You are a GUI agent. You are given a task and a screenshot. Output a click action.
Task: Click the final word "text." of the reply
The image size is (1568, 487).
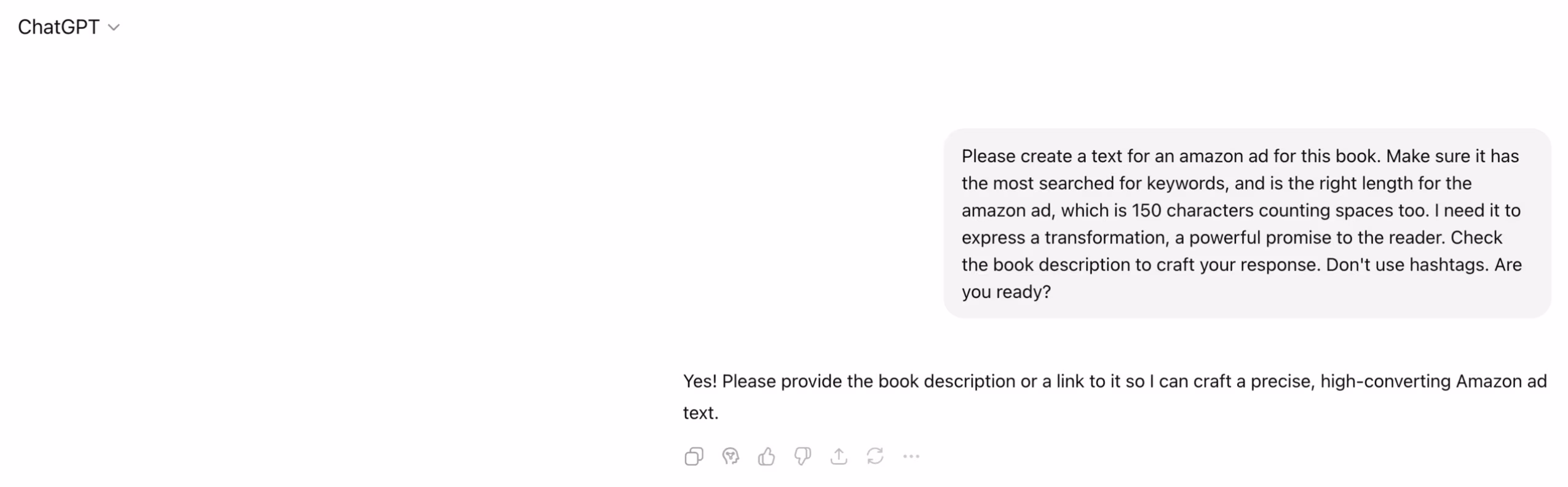(700, 413)
